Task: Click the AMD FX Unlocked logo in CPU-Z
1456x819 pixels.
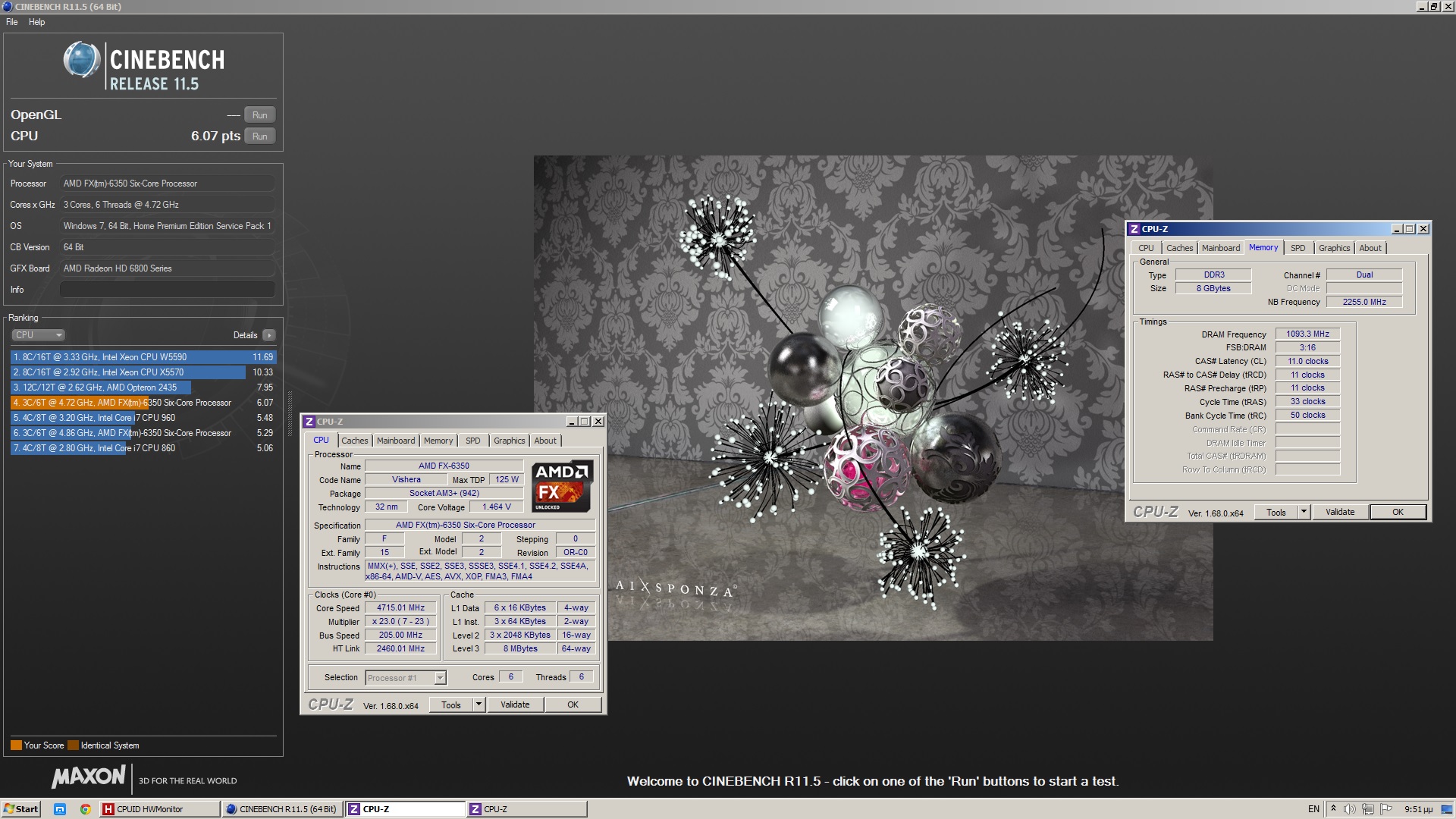Action: pos(561,487)
